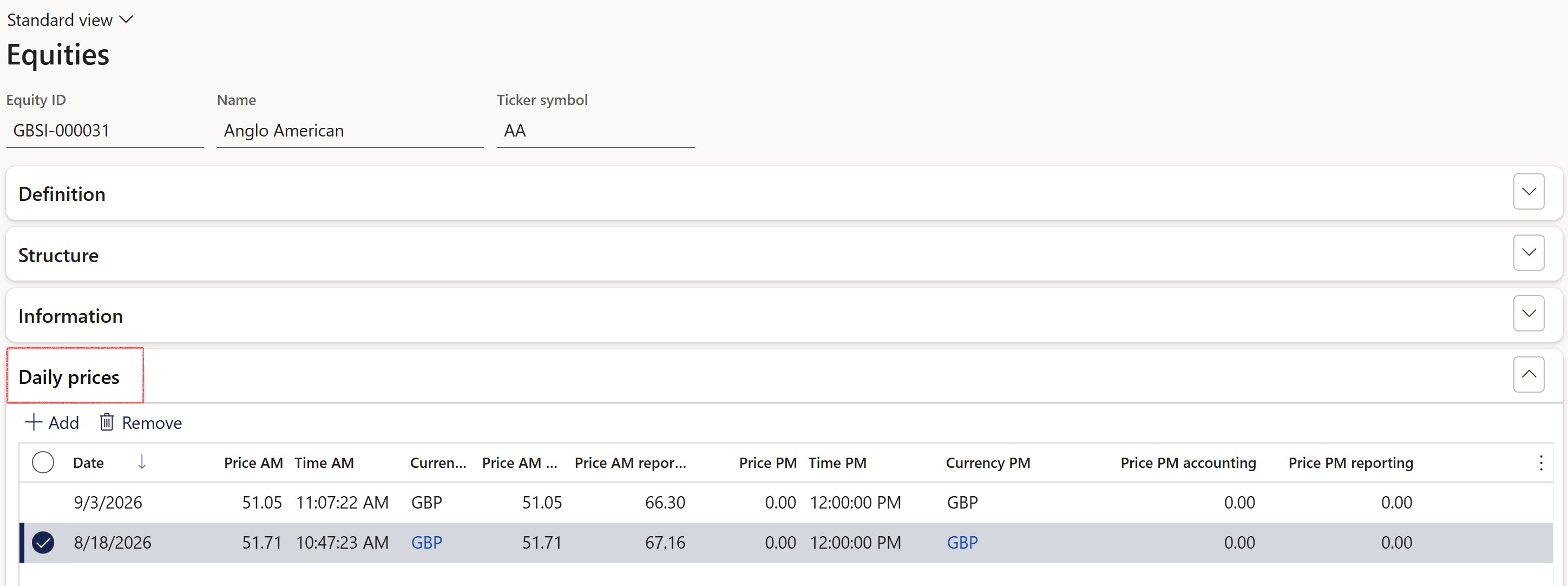Click the Price AM reporting column header

click(630, 463)
